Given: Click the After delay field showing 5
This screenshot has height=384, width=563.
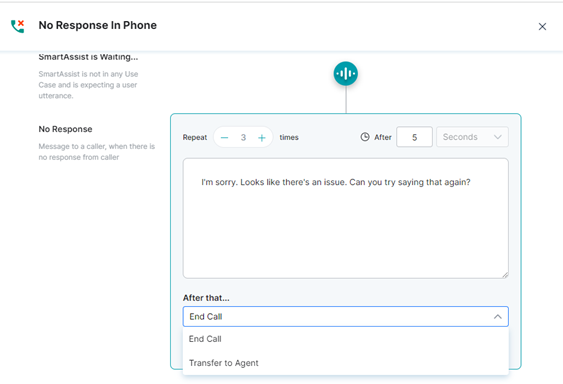Looking at the screenshot, I should pyautogui.click(x=414, y=137).
